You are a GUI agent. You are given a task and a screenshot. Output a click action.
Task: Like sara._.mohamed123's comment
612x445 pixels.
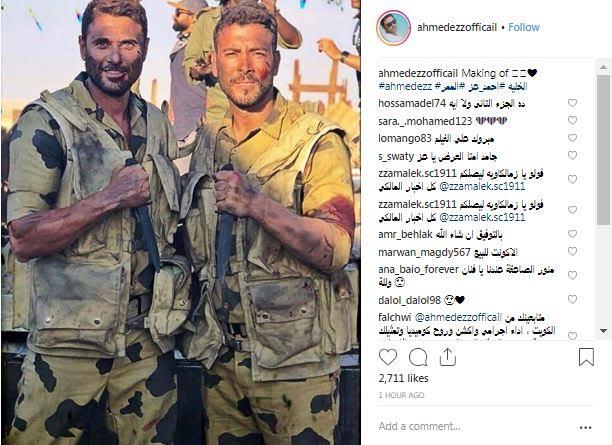point(572,120)
